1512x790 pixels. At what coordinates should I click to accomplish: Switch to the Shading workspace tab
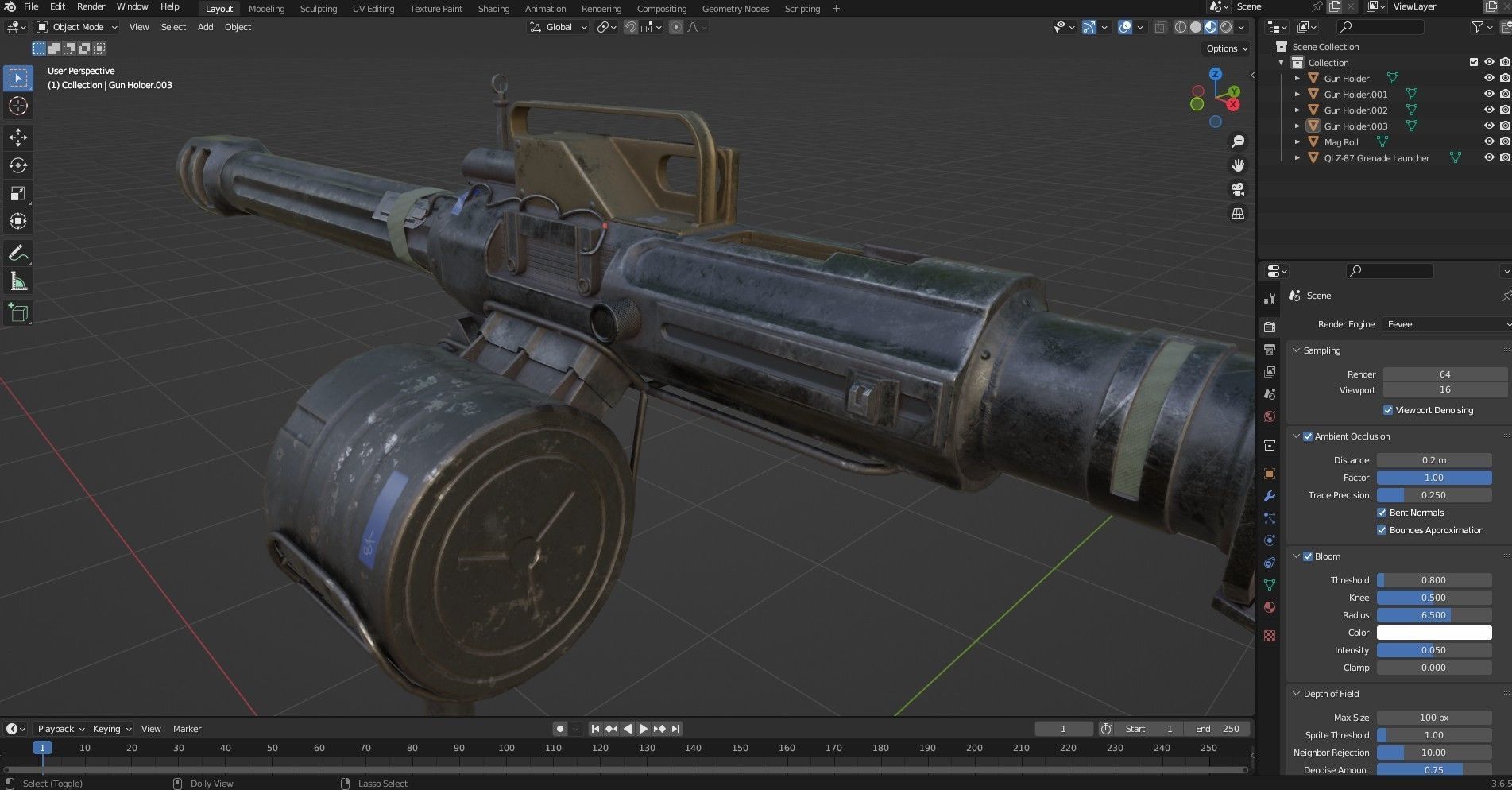coord(493,9)
